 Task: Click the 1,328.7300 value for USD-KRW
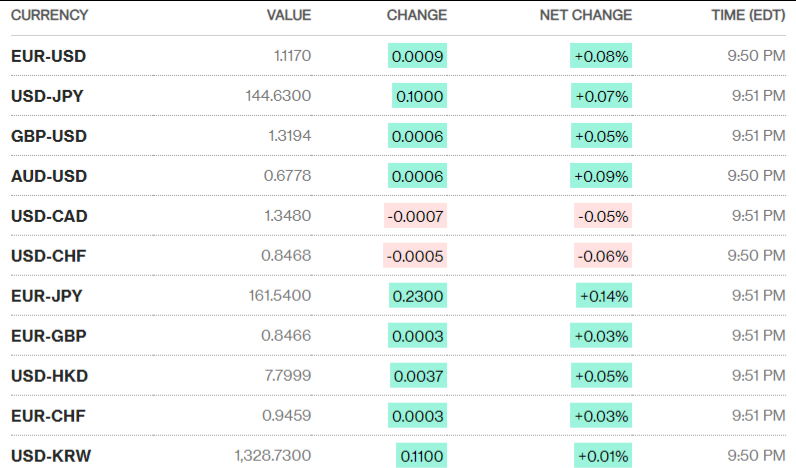(273, 456)
